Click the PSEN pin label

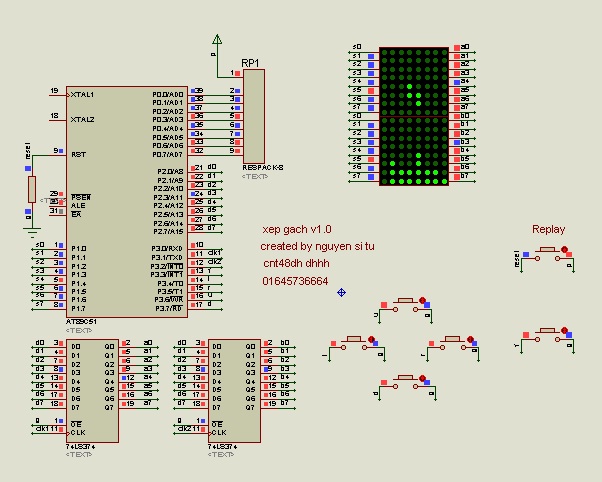click(81, 197)
